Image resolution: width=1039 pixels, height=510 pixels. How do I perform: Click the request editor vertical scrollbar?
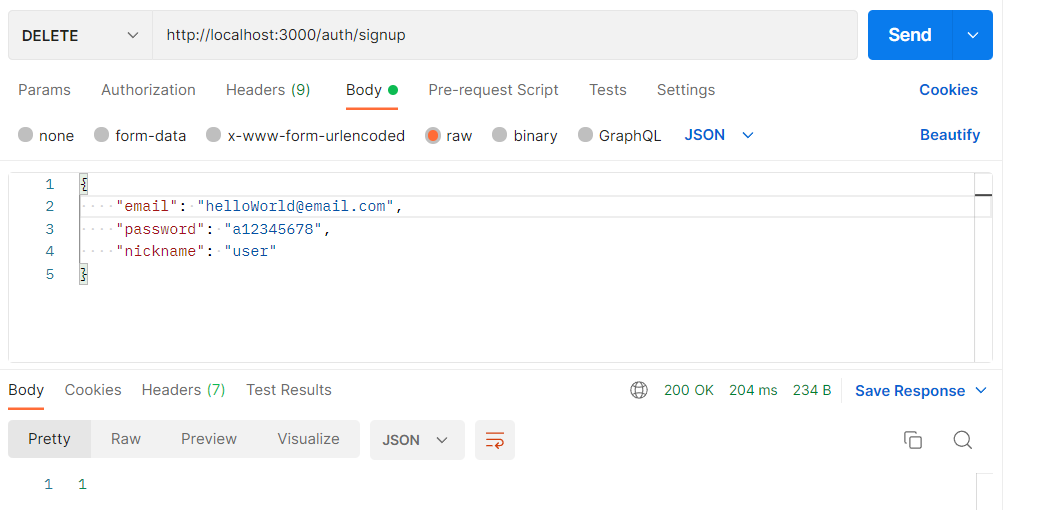pyautogui.click(x=983, y=268)
